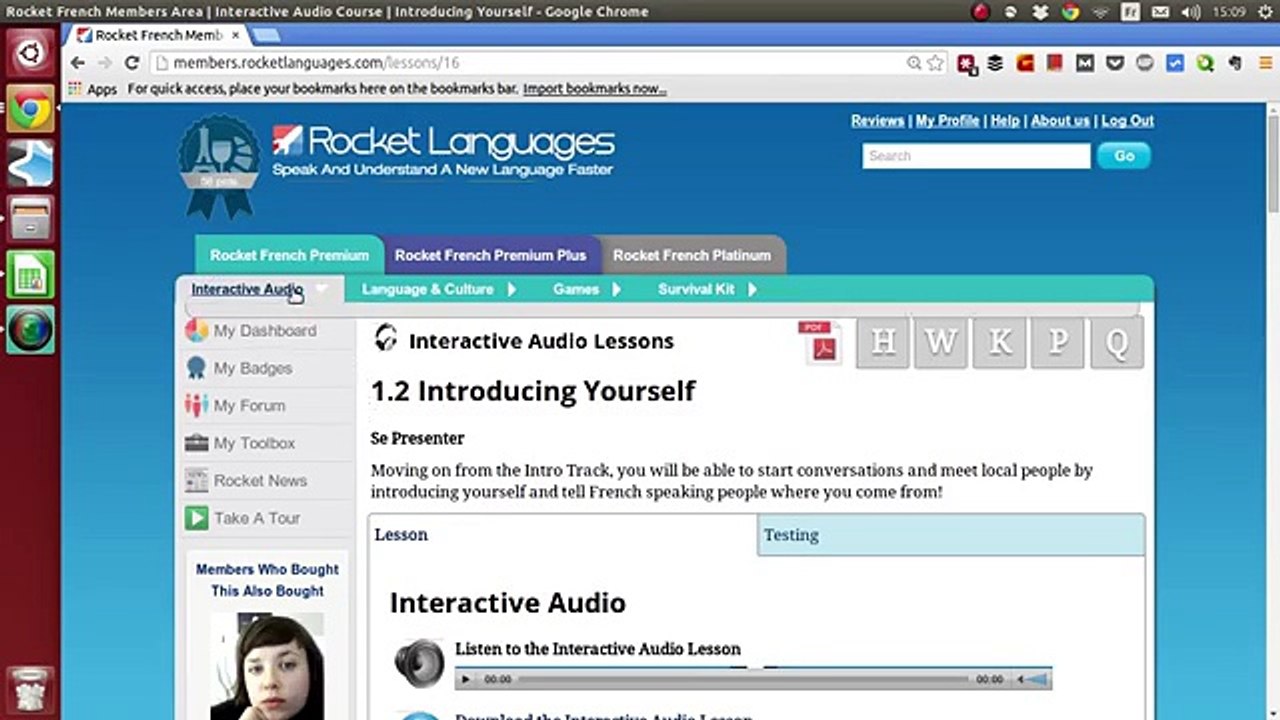Screen dimensions: 1280x720
Task: Click the Q lesson section tile
Action: coord(1117,343)
